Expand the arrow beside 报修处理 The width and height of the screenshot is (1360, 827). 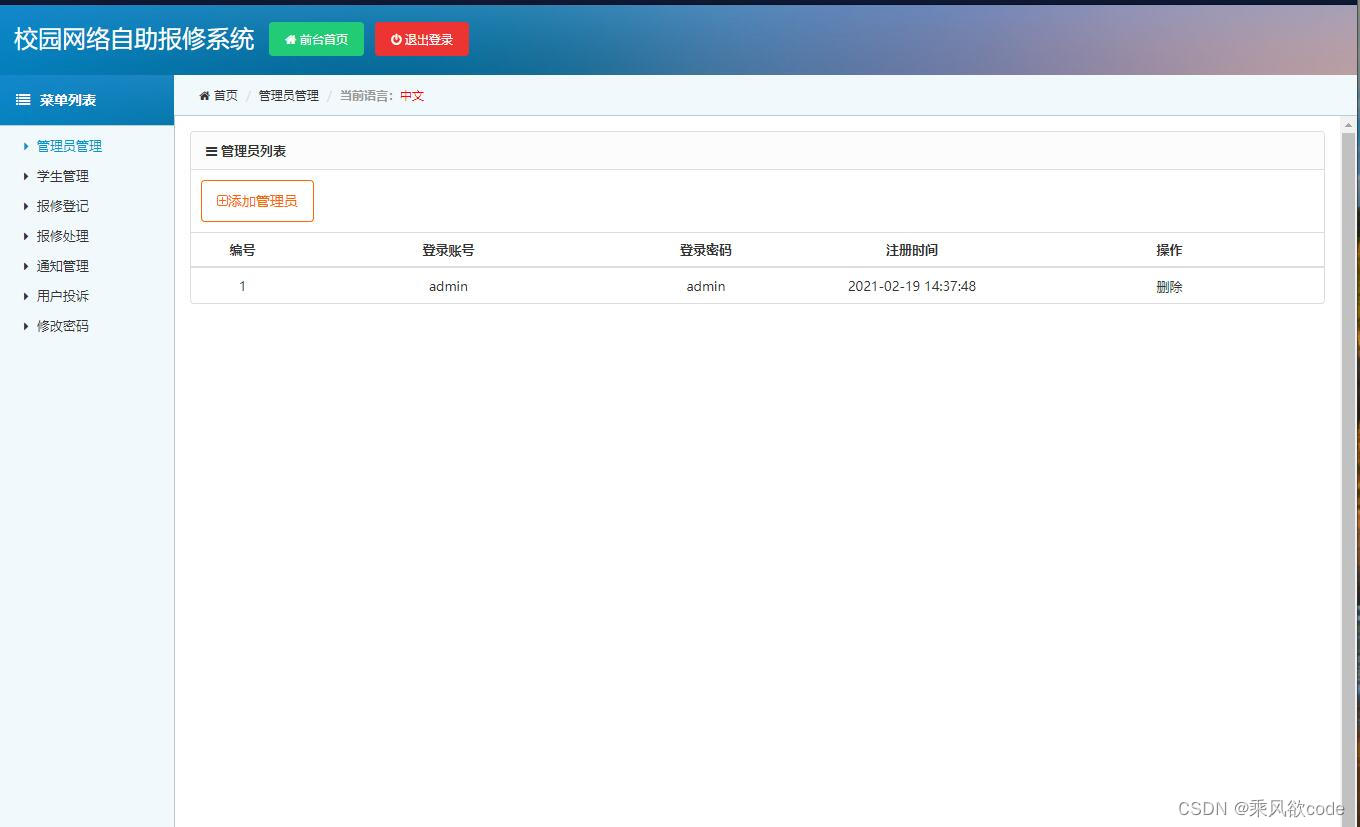click(26, 236)
